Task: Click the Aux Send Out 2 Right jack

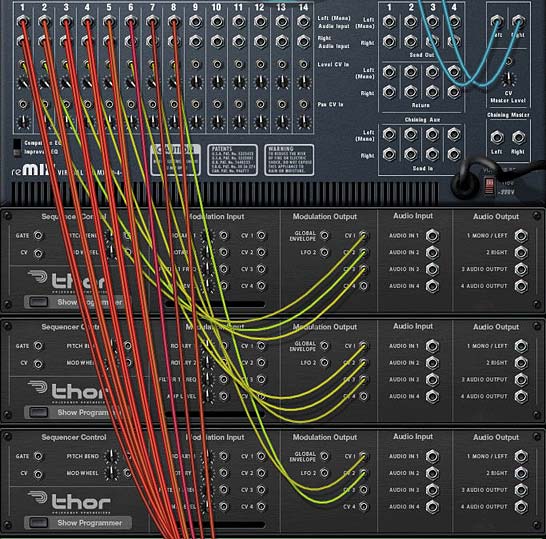Action: click(x=411, y=42)
